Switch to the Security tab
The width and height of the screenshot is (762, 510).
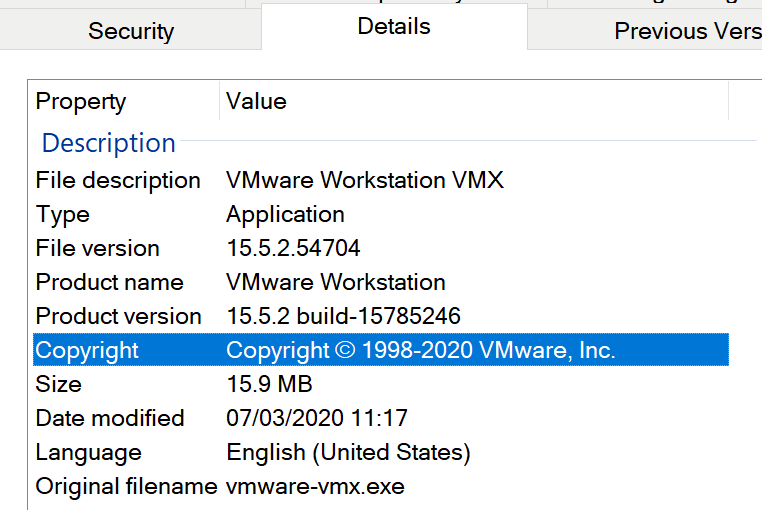coord(131,31)
